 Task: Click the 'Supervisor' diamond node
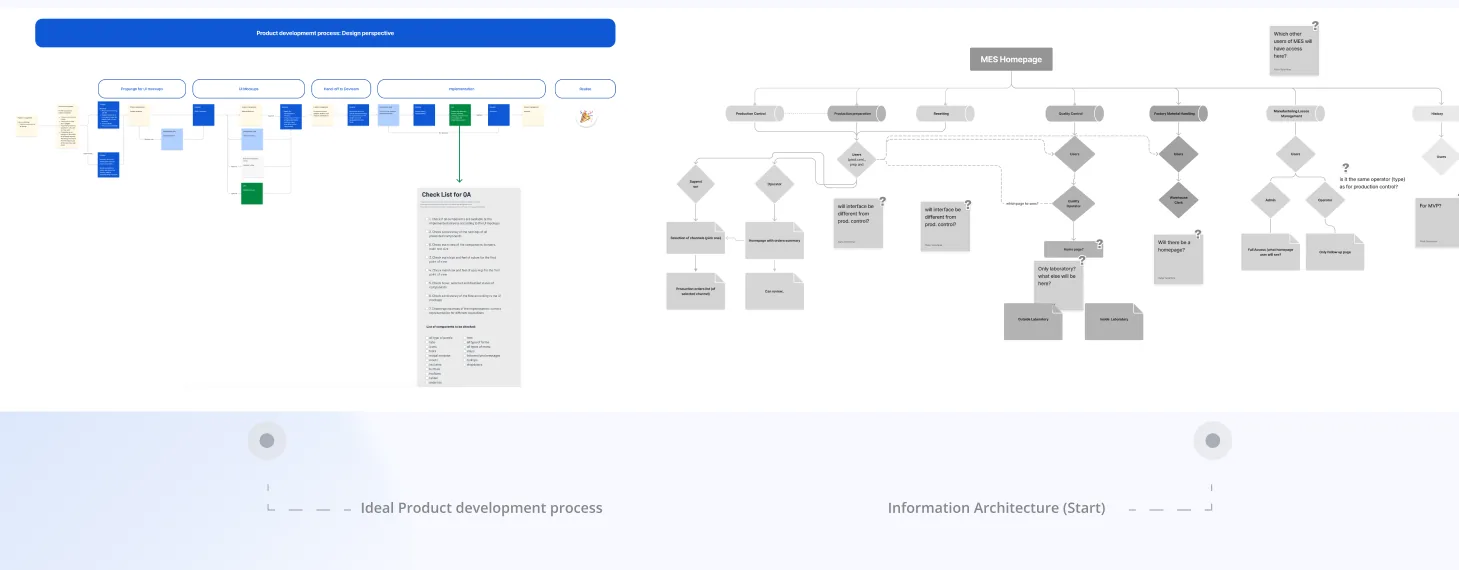695,184
